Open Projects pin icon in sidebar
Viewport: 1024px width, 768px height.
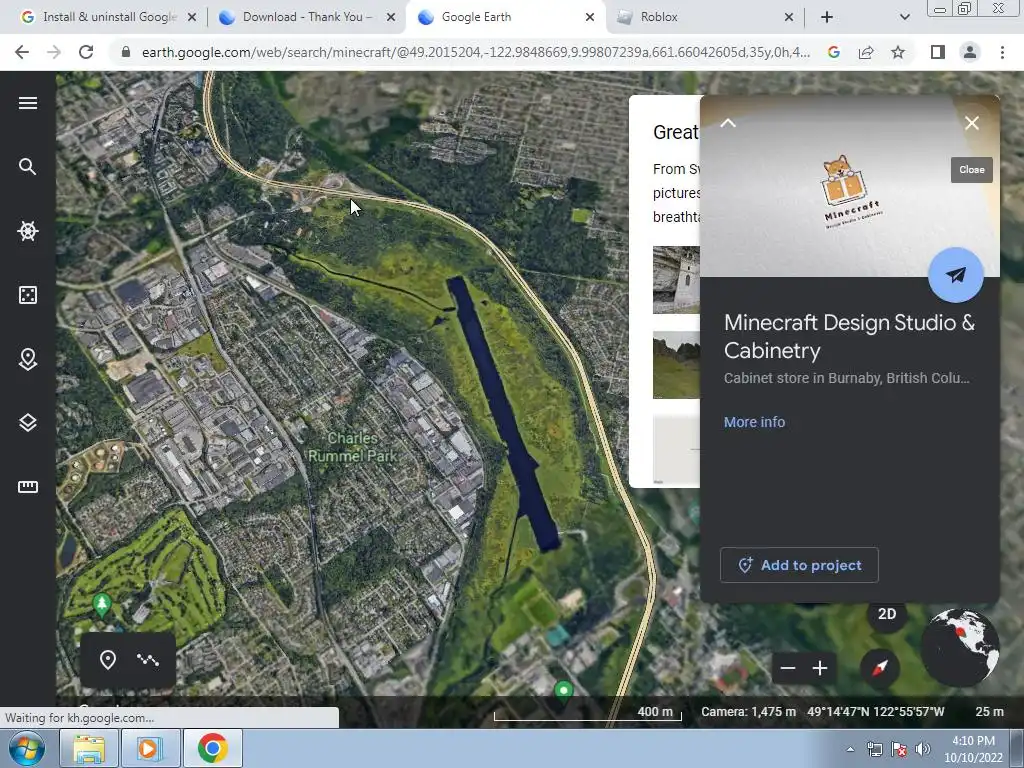pos(27,359)
